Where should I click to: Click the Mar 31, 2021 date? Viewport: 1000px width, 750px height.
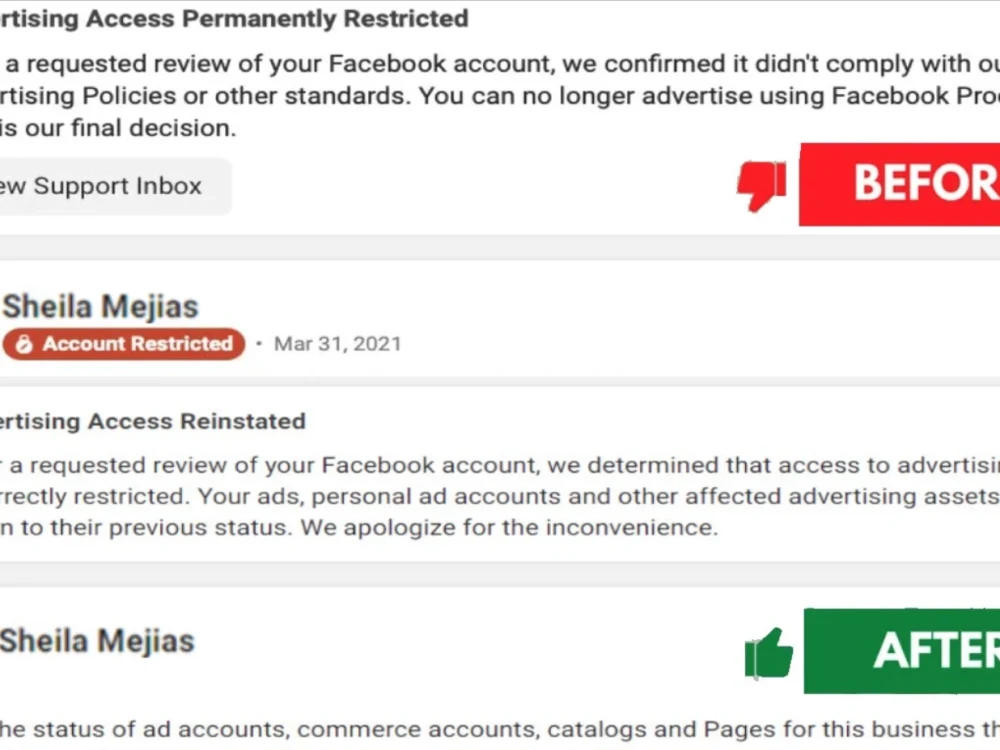tap(337, 344)
